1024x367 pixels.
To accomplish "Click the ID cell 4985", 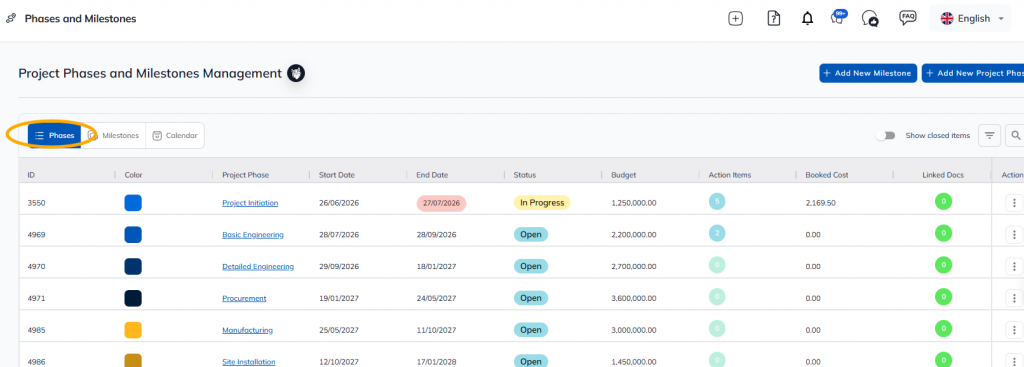I will click(x=36, y=330).
